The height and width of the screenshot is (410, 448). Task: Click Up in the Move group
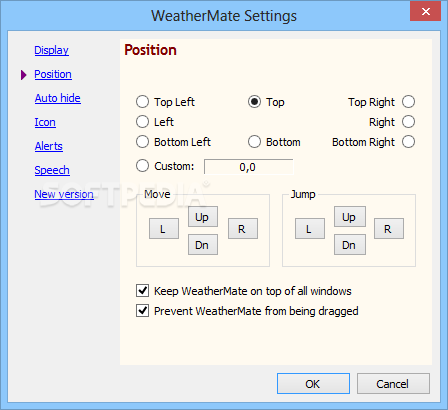(x=203, y=217)
